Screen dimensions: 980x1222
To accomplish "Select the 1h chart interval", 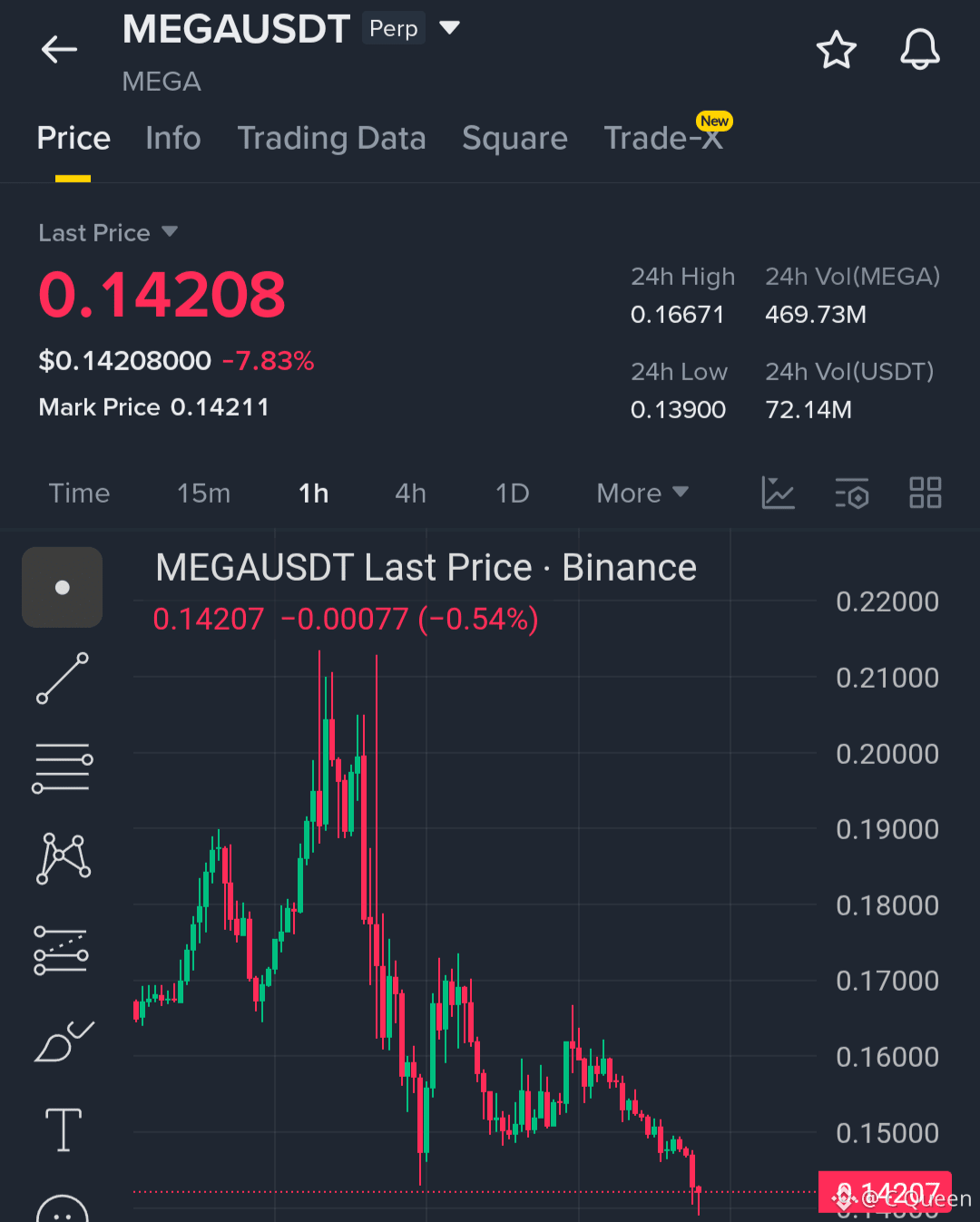I will pyautogui.click(x=313, y=494).
